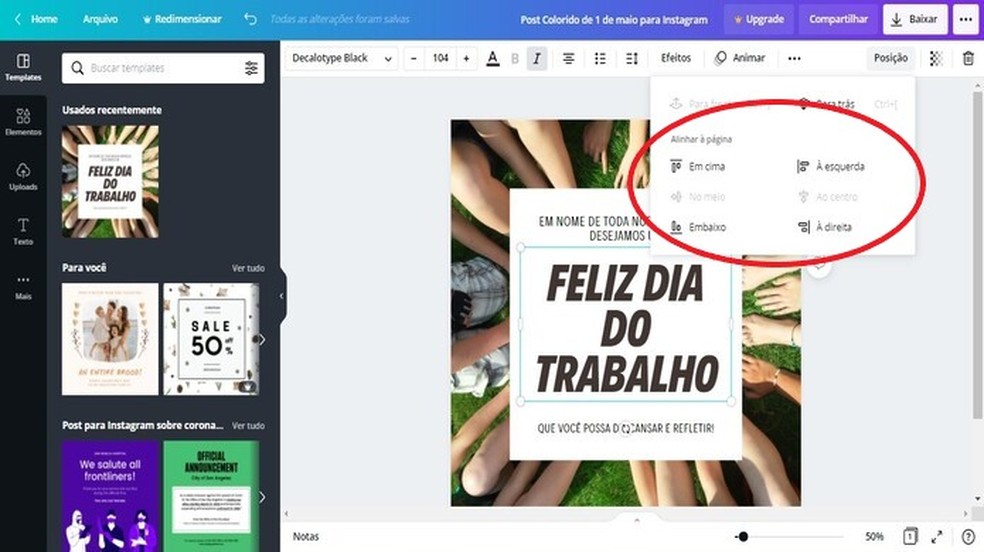Open the text color picker
This screenshot has width=984, height=552.
point(492,59)
